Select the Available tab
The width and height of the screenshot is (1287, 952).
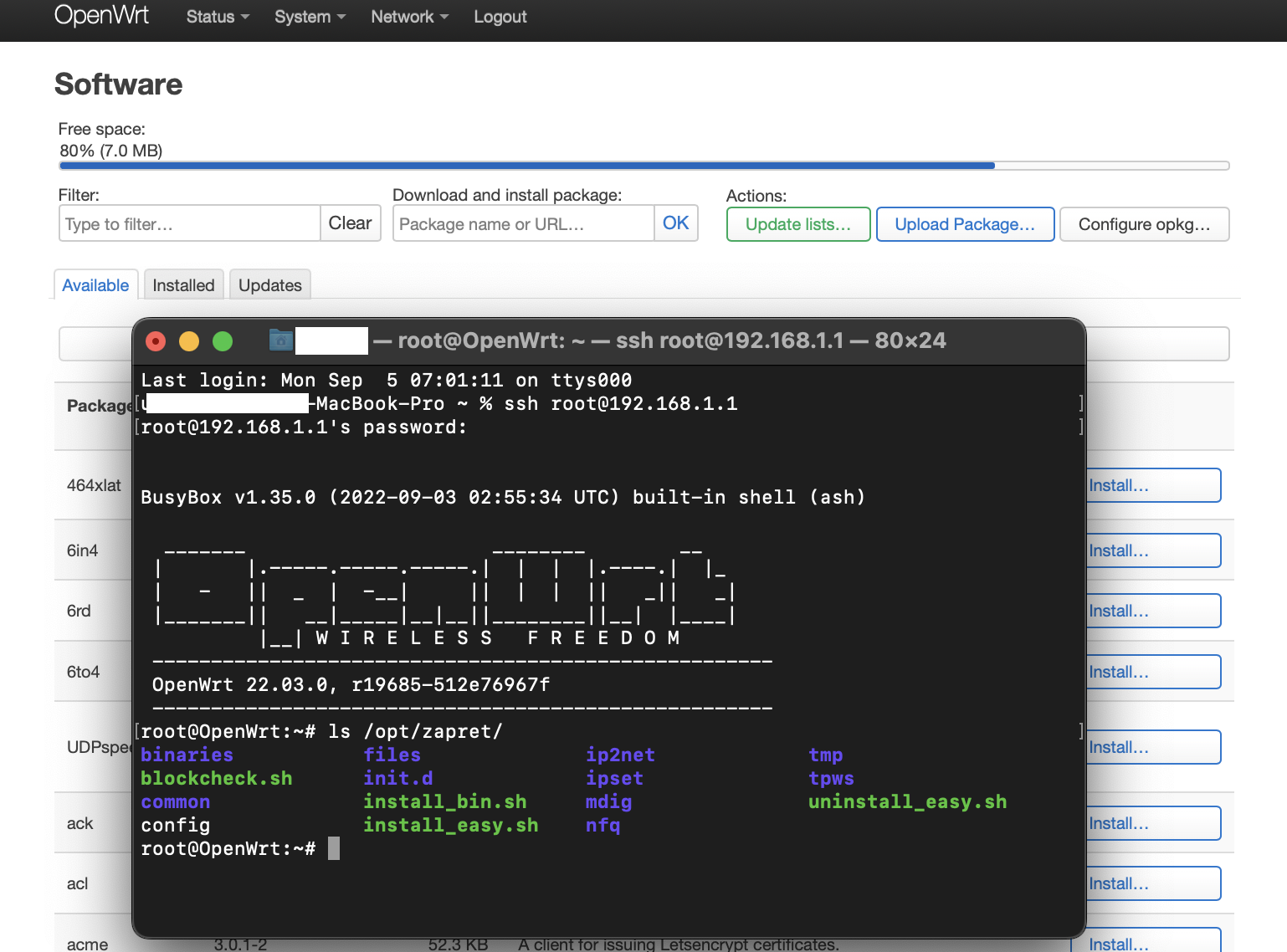pyautogui.click(x=95, y=285)
